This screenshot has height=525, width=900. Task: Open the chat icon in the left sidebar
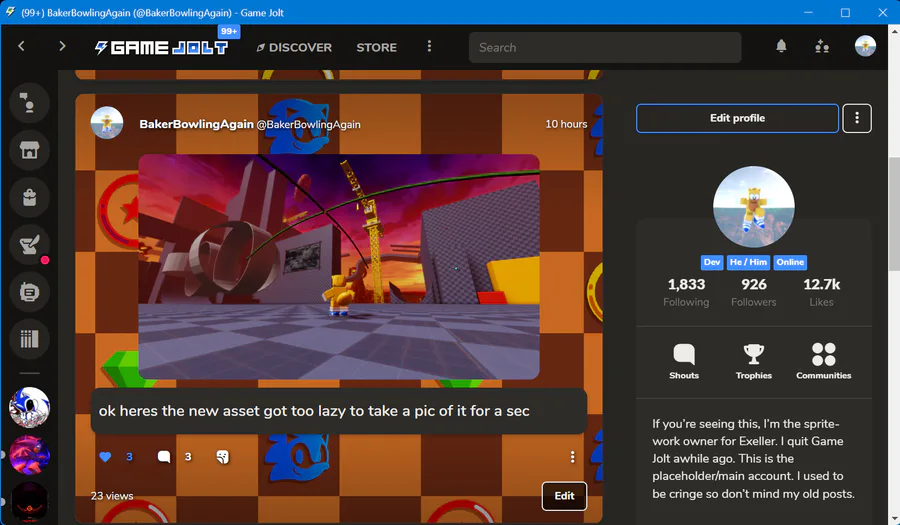click(29, 103)
